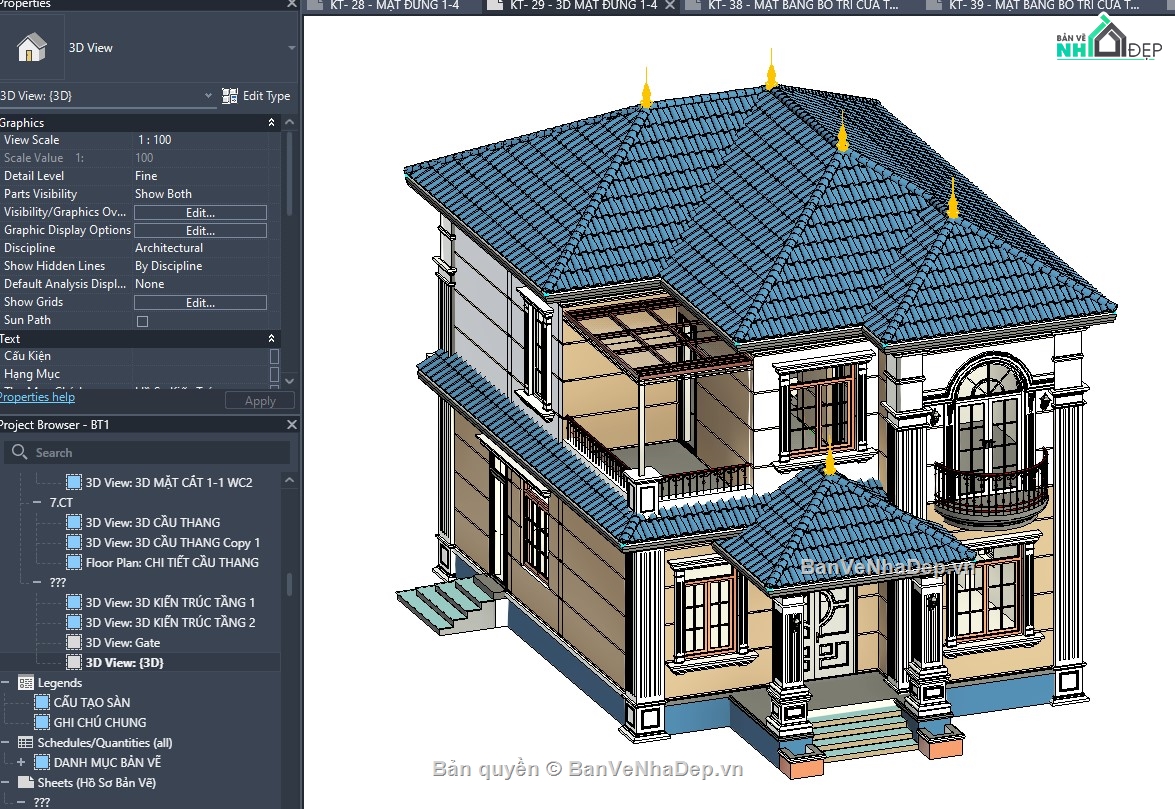1175x809 pixels.
Task: Collapse the 7.CT tree group
Action: (x=37, y=503)
